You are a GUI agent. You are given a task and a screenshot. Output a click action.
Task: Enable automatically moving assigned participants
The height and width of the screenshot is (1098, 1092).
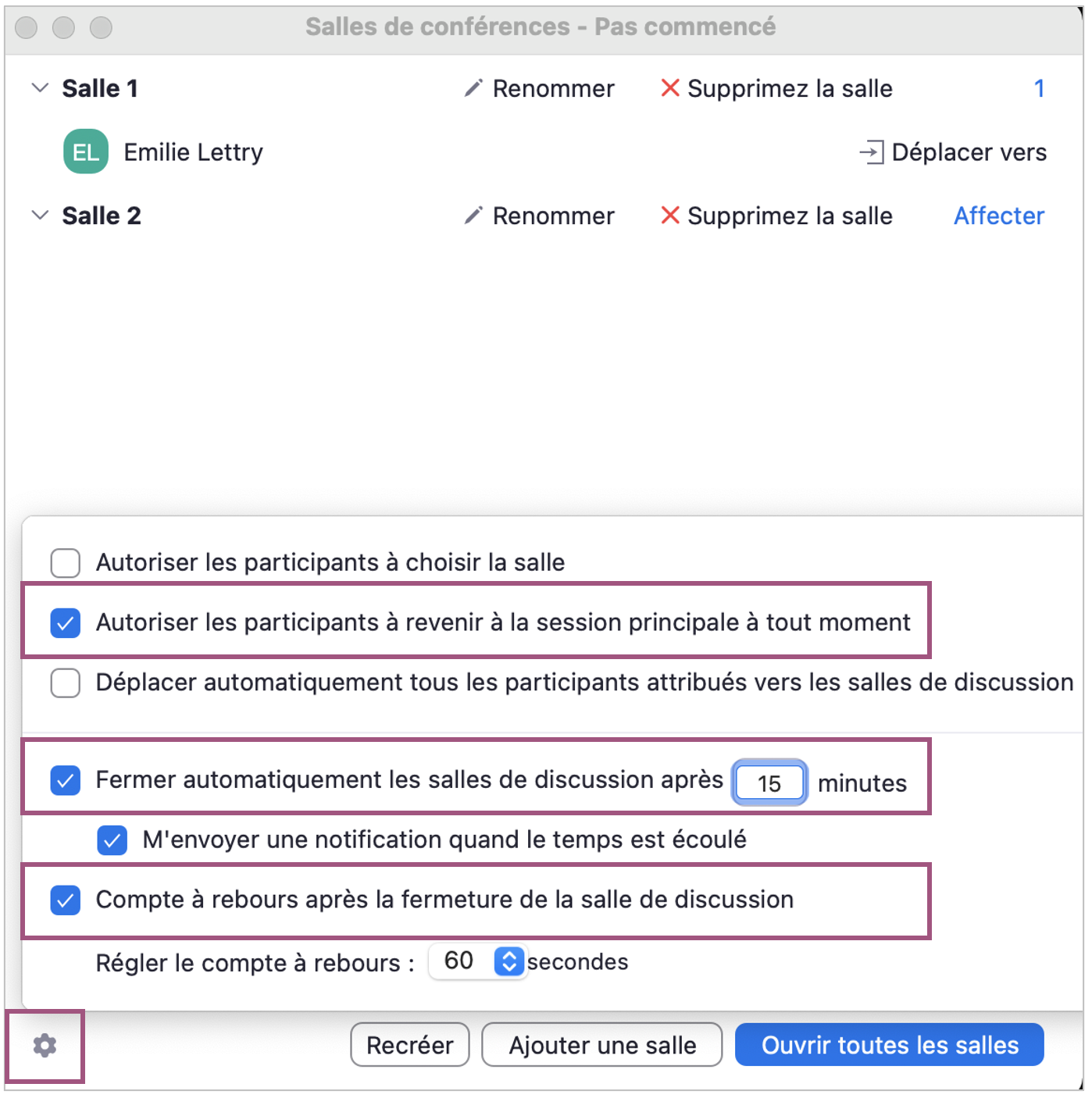coord(66,683)
